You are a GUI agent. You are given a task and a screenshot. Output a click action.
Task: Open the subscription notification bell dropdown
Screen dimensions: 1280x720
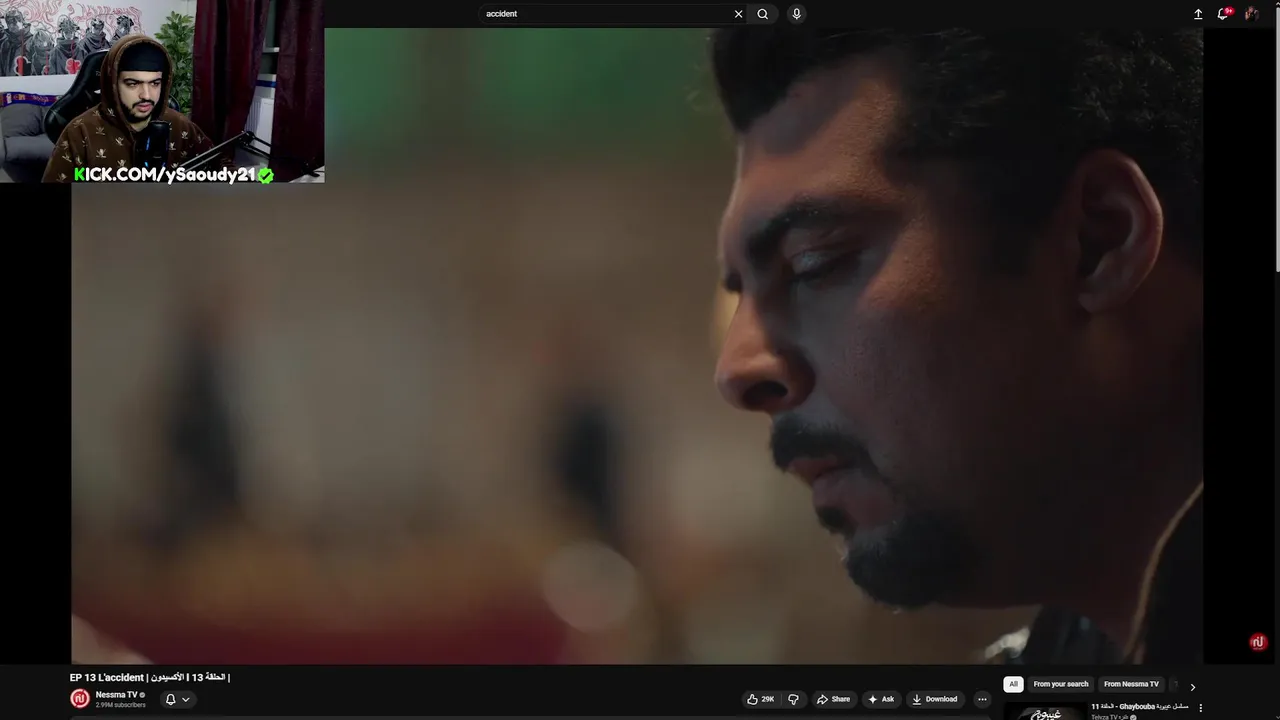point(177,700)
